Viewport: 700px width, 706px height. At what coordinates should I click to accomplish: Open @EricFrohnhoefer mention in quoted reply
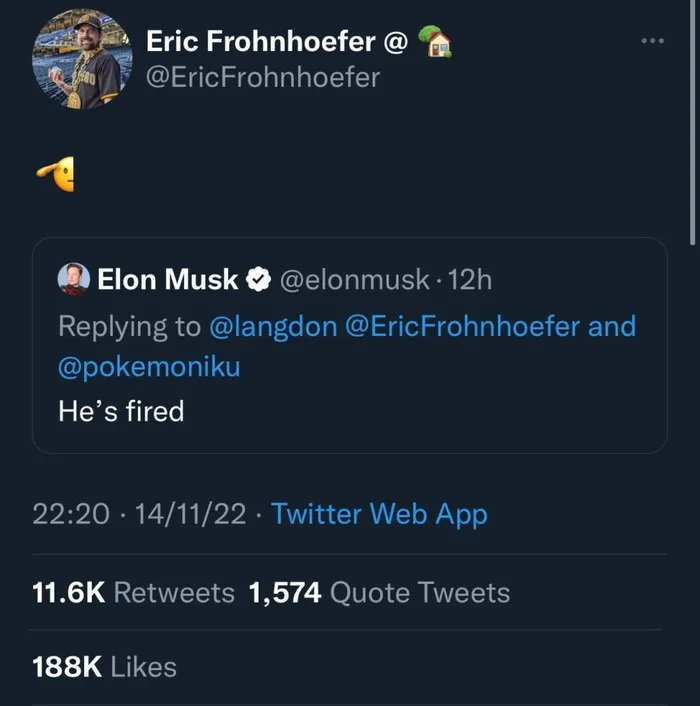tap(462, 326)
